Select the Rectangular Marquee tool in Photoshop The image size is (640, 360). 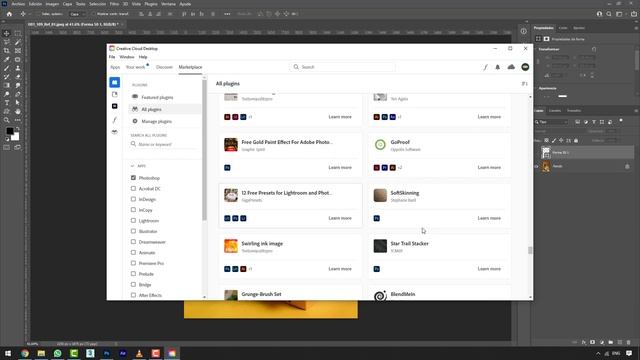click(x=18, y=33)
